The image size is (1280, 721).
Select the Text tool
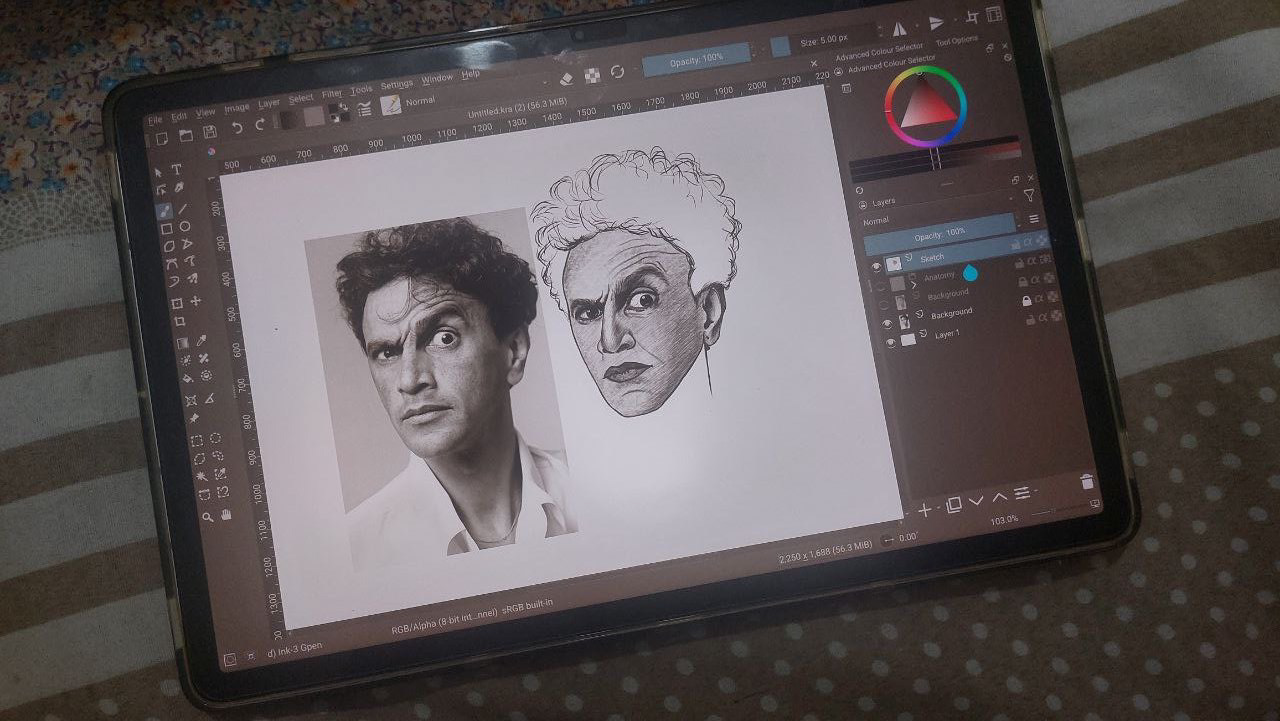coord(176,170)
